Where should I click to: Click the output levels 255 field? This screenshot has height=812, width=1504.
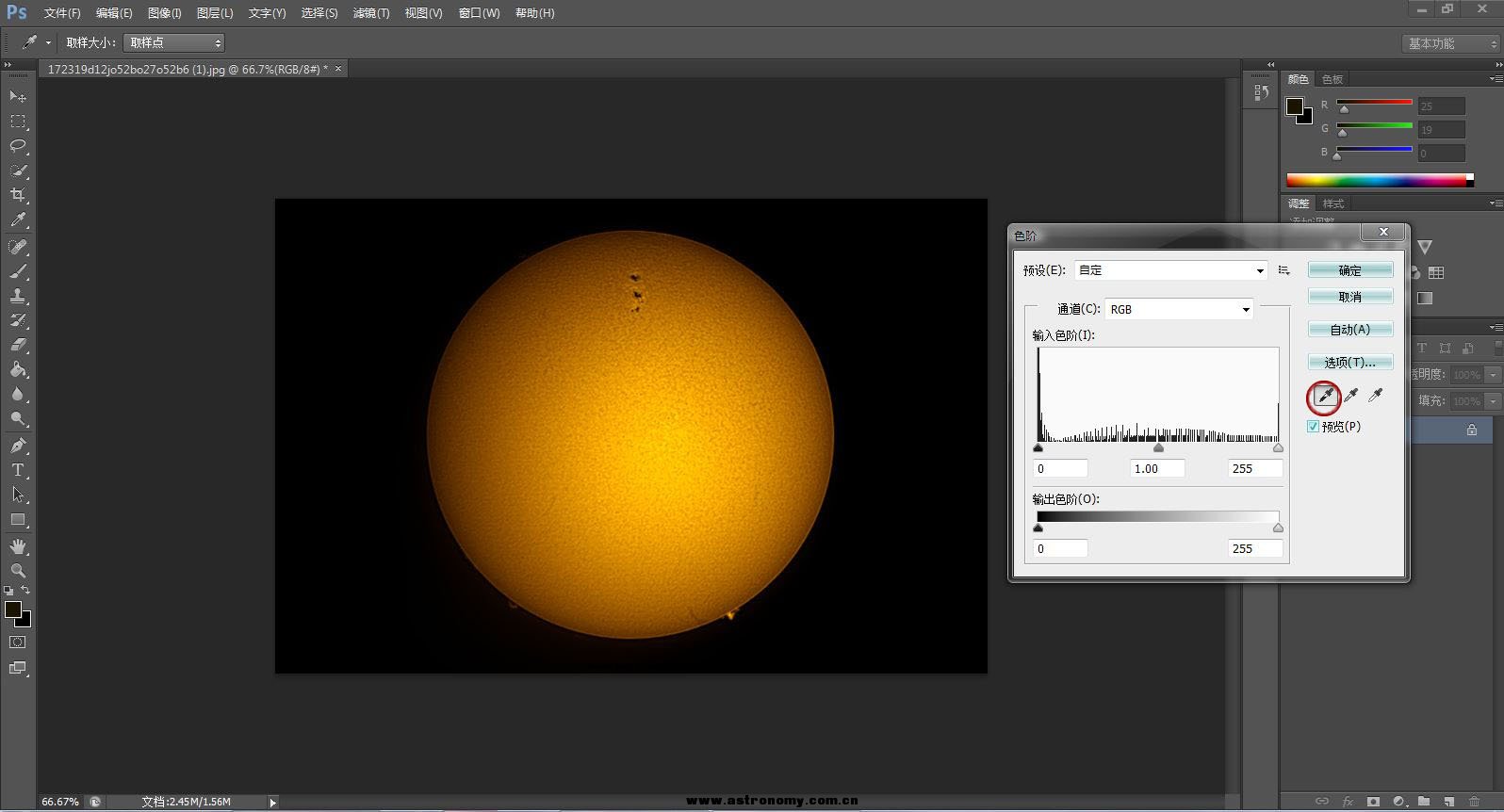1255,548
